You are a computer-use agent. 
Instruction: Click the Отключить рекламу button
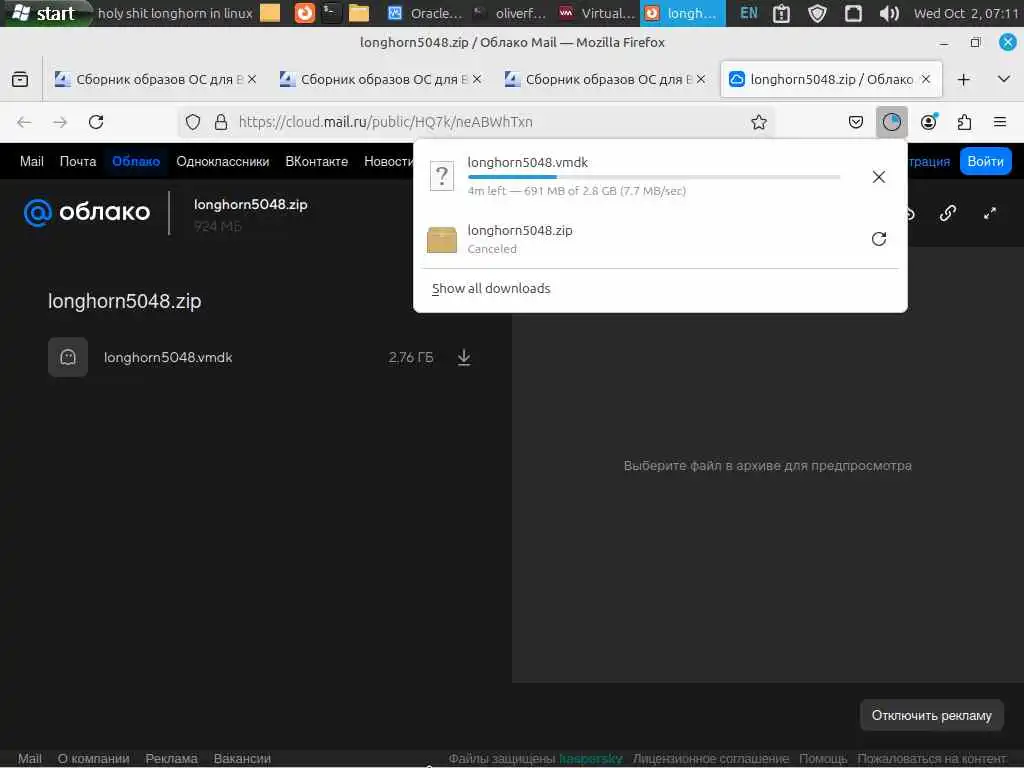931,715
